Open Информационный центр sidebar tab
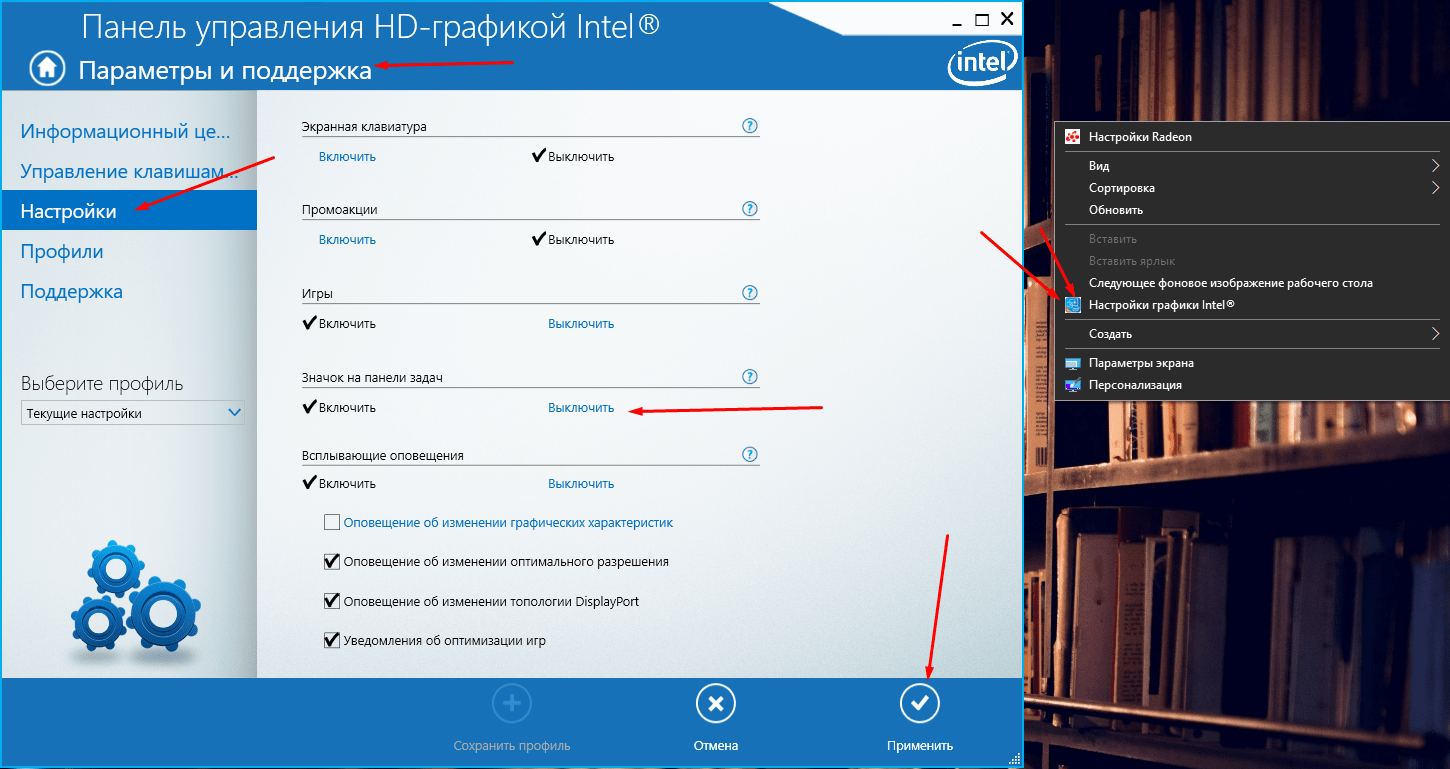Screen dimensions: 1450x769 128,131
